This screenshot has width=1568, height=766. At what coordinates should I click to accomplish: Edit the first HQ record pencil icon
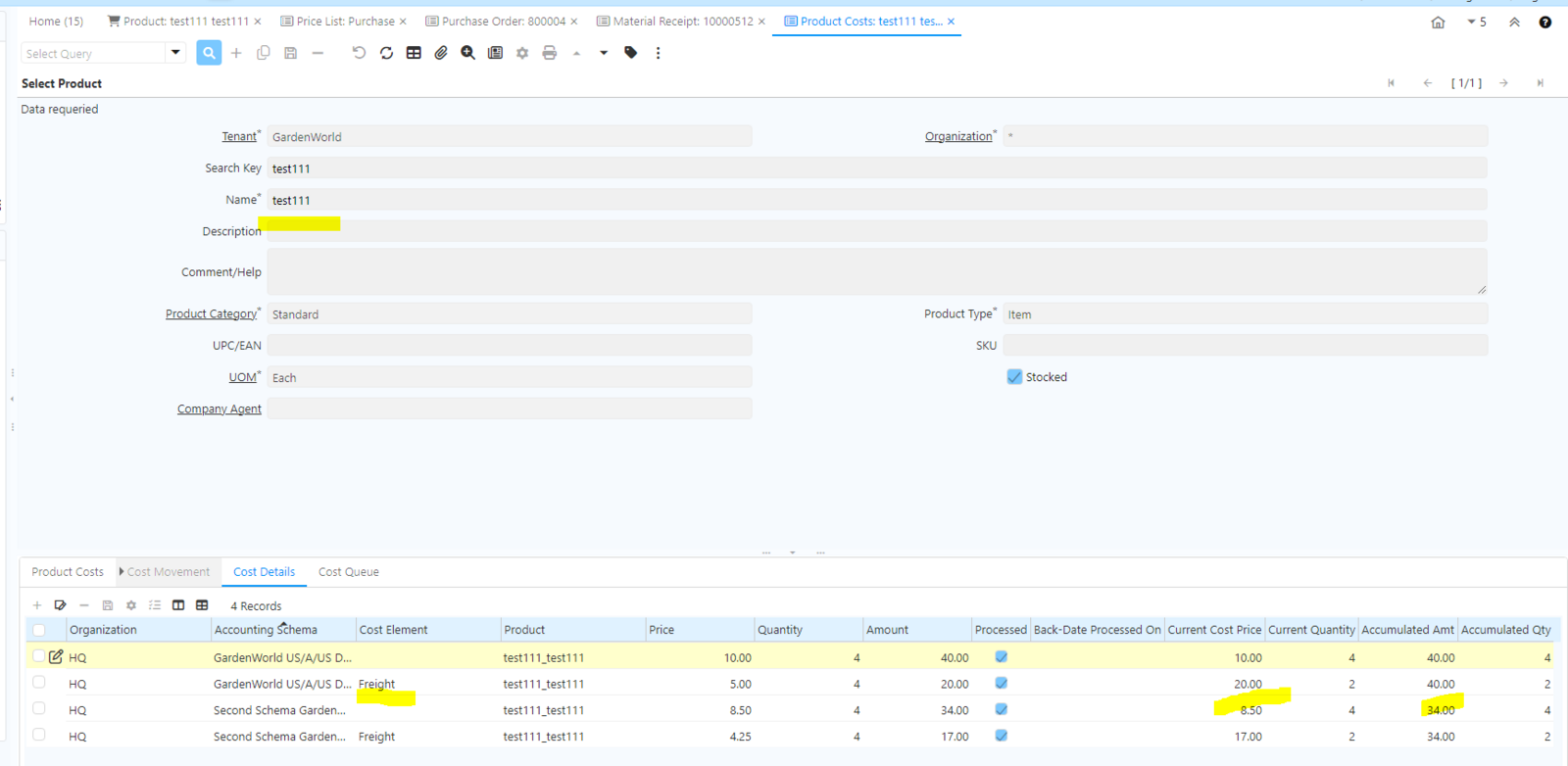pos(56,656)
